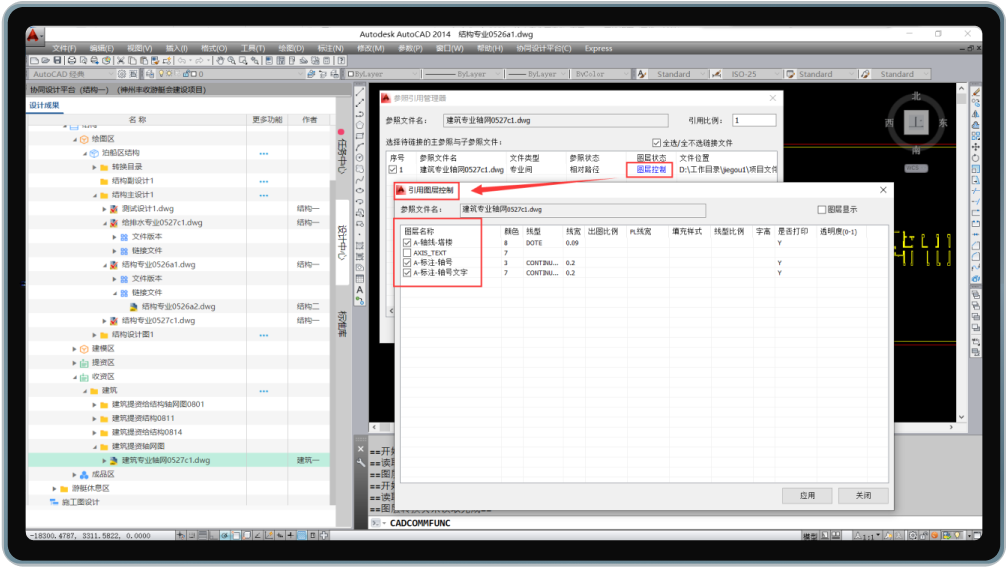The image size is (1006, 567).
Task: Expand the 成品区 tree node
Action: 74,475
